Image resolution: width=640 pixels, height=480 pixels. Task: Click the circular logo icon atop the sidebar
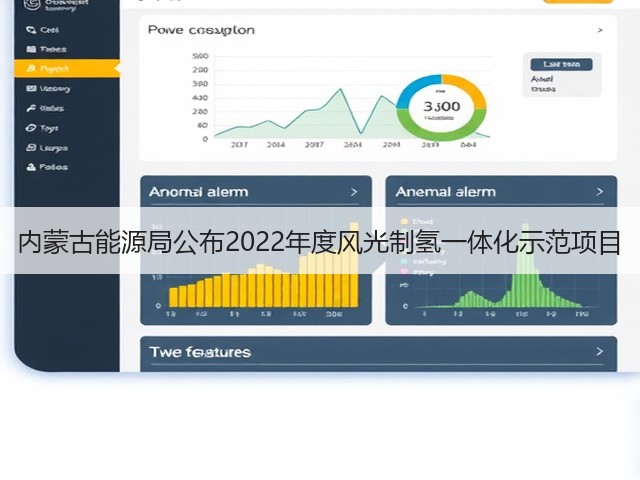(x=32, y=4)
